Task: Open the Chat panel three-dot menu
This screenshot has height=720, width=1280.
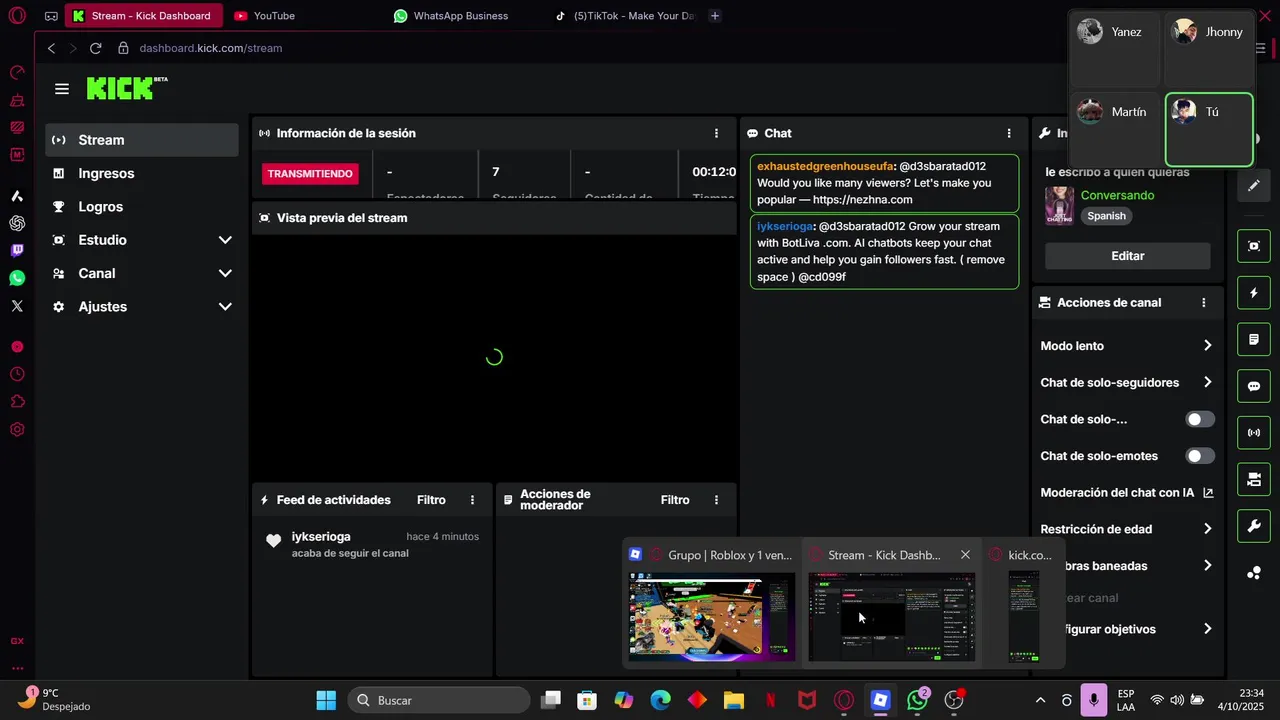Action: coord(1008,133)
